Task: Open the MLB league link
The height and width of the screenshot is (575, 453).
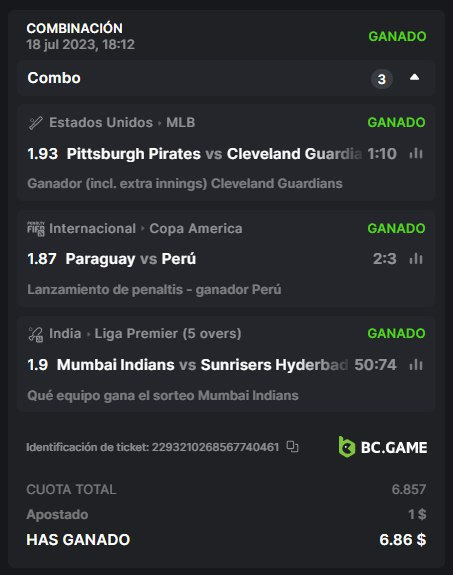Action: tap(180, 122)
